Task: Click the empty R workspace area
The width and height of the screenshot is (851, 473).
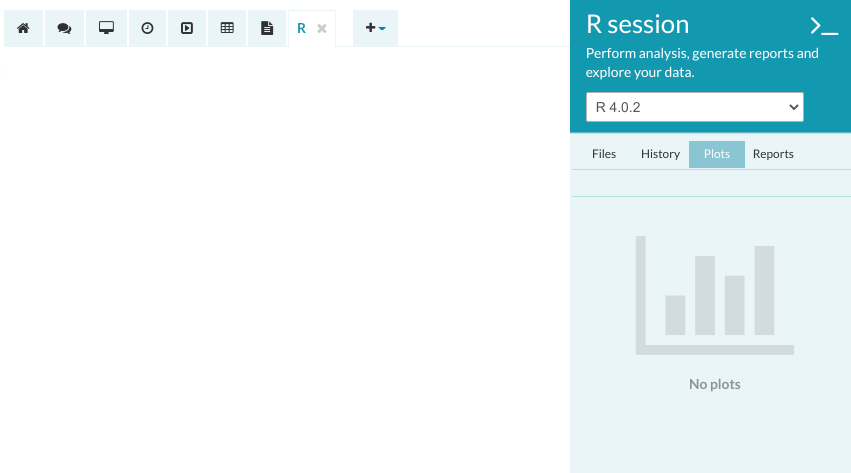Action: 285,260
